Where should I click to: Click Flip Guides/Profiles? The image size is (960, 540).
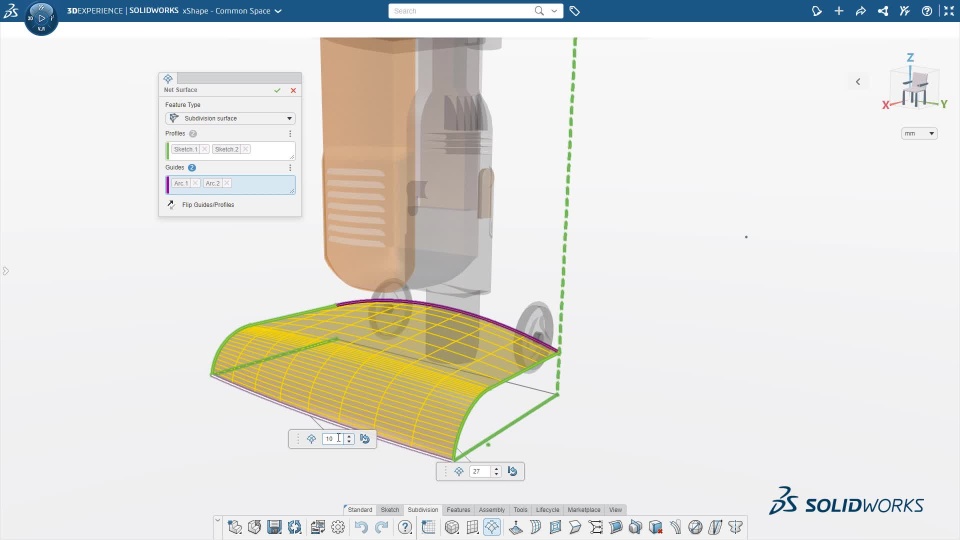click(x=208, y=204)
